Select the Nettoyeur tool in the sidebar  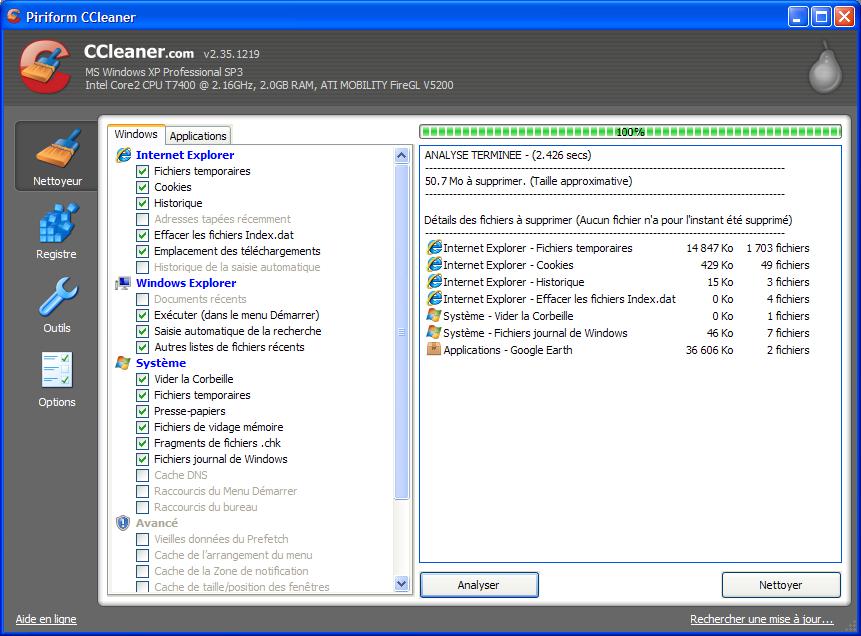coord(56,157)
